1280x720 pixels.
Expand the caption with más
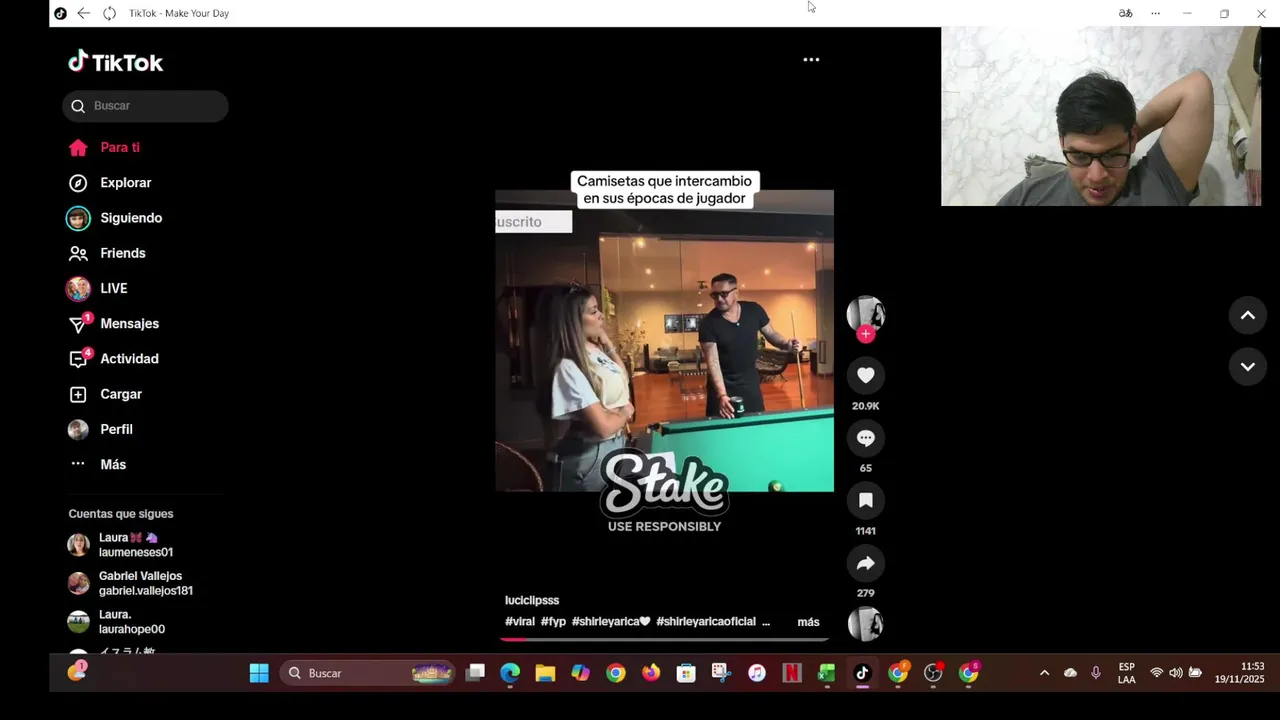point(808,622)
